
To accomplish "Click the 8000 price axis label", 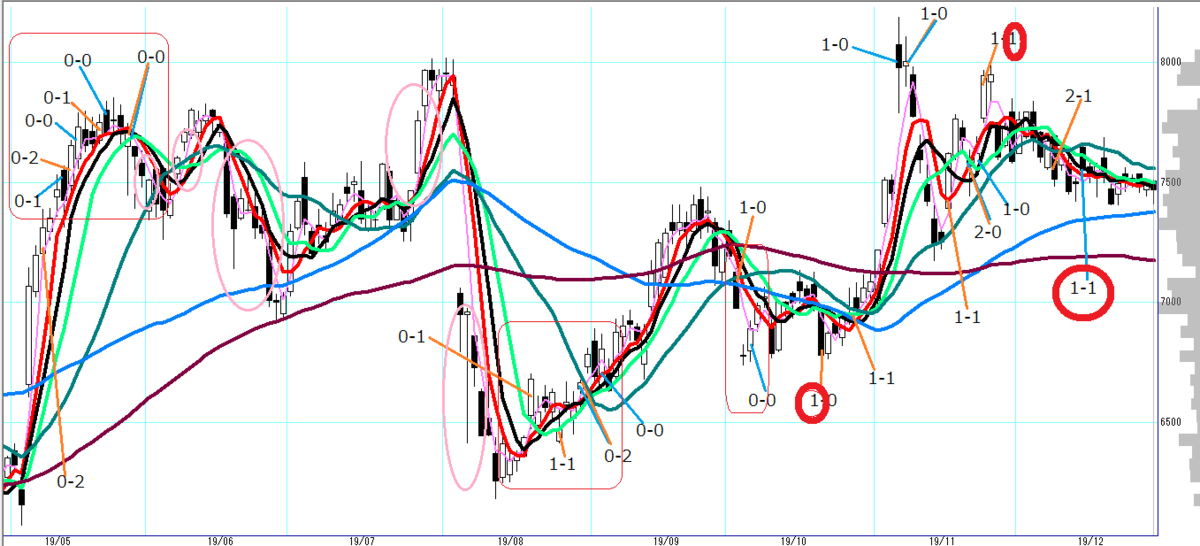I will [x=1171, y=61].
